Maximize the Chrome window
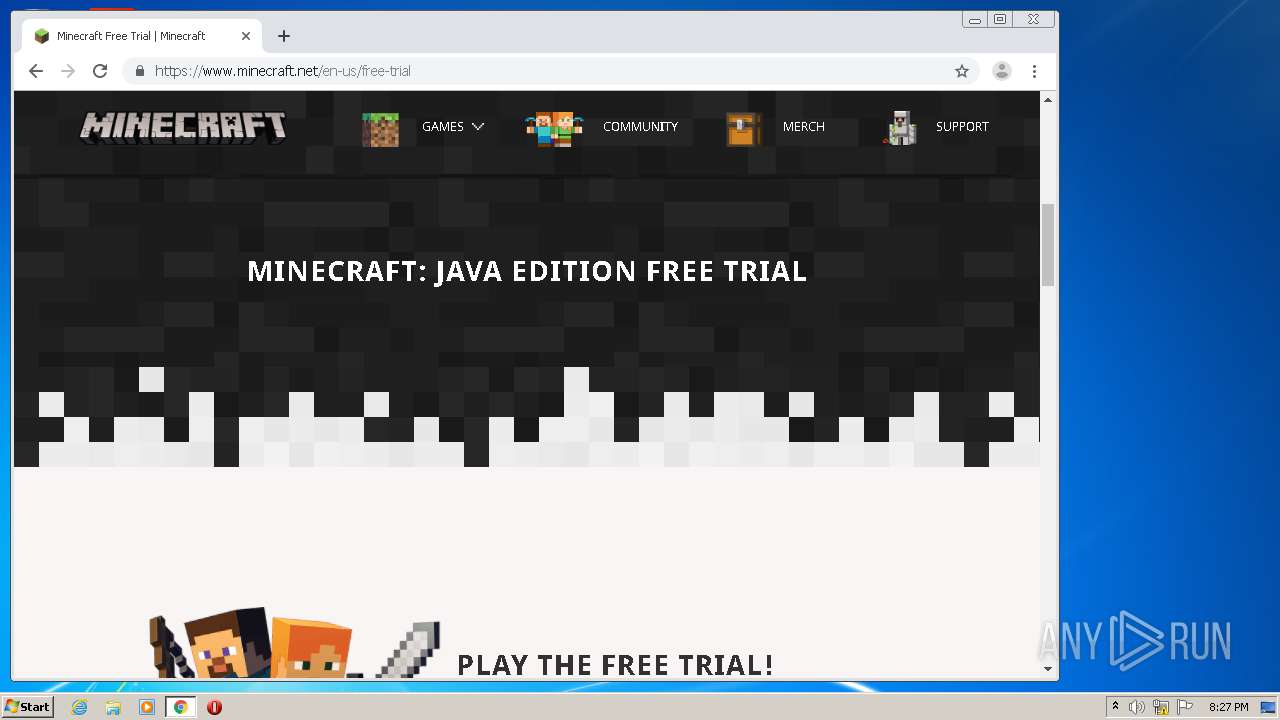This screenshot has width=1280, height=720. coord(1000,19)
